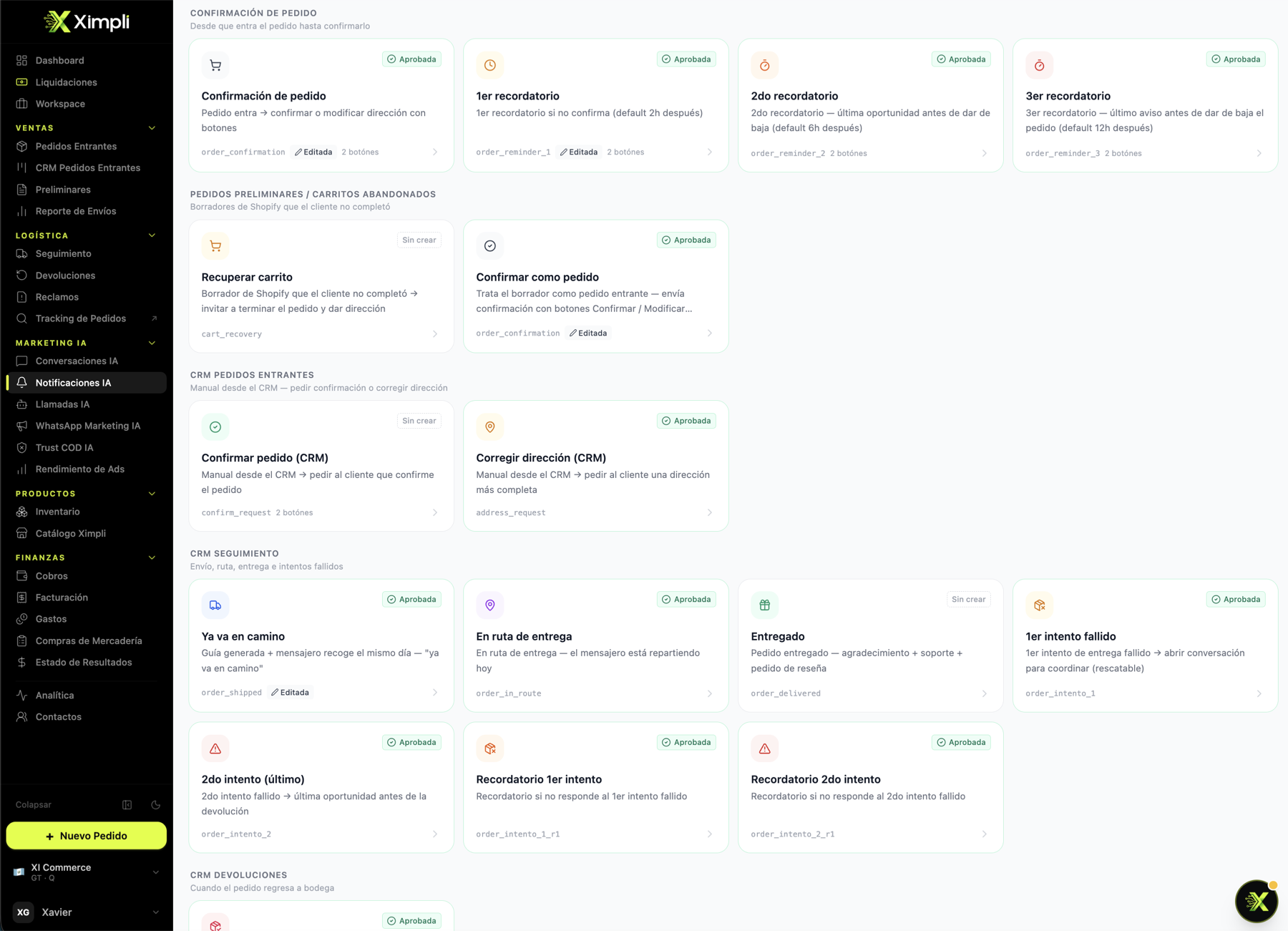
Task: Open Estado de Resultados
Action: pyautogui.click(x=86, y=663)
